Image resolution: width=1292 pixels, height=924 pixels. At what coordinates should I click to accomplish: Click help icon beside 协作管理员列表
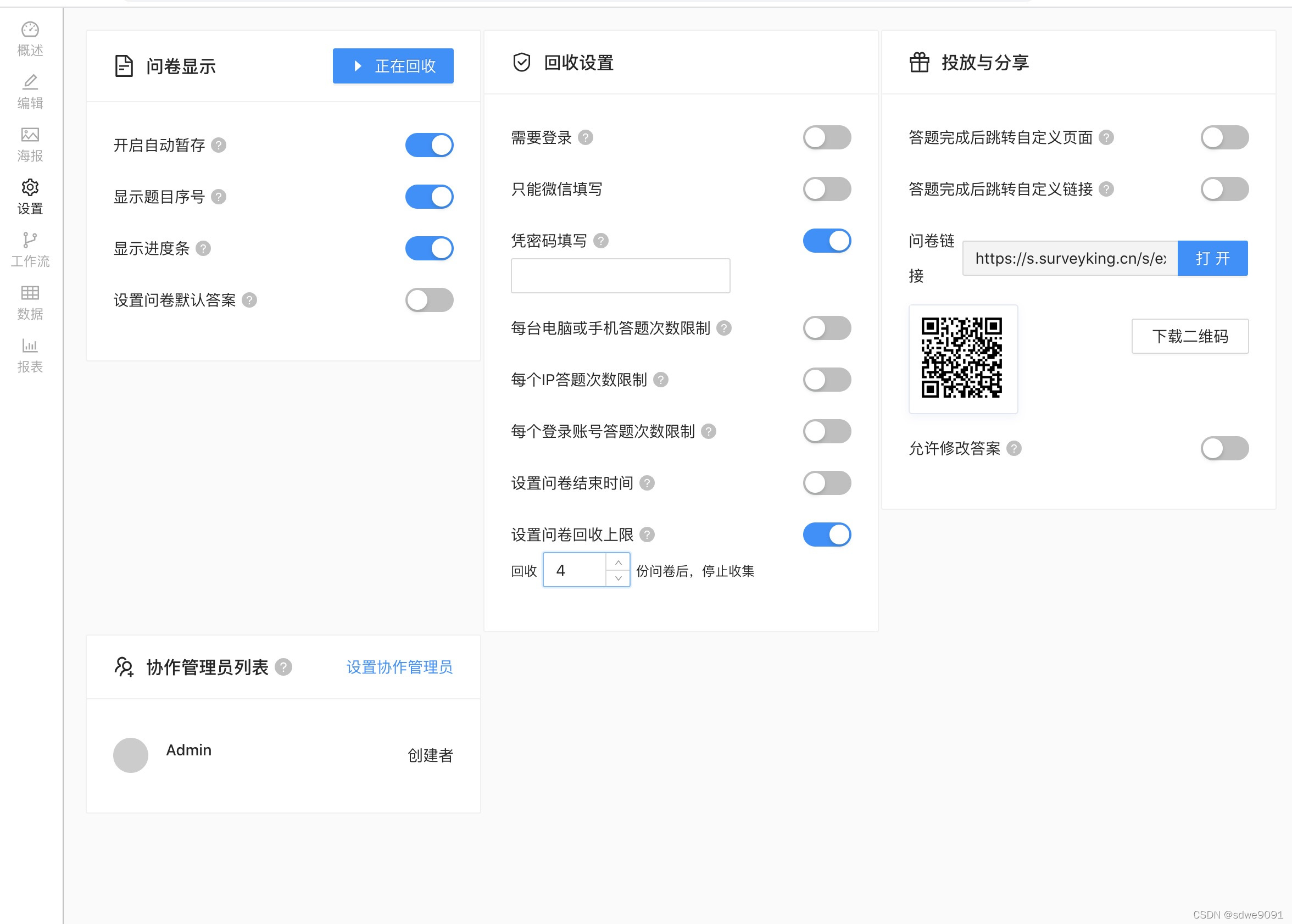pos(283,667)
